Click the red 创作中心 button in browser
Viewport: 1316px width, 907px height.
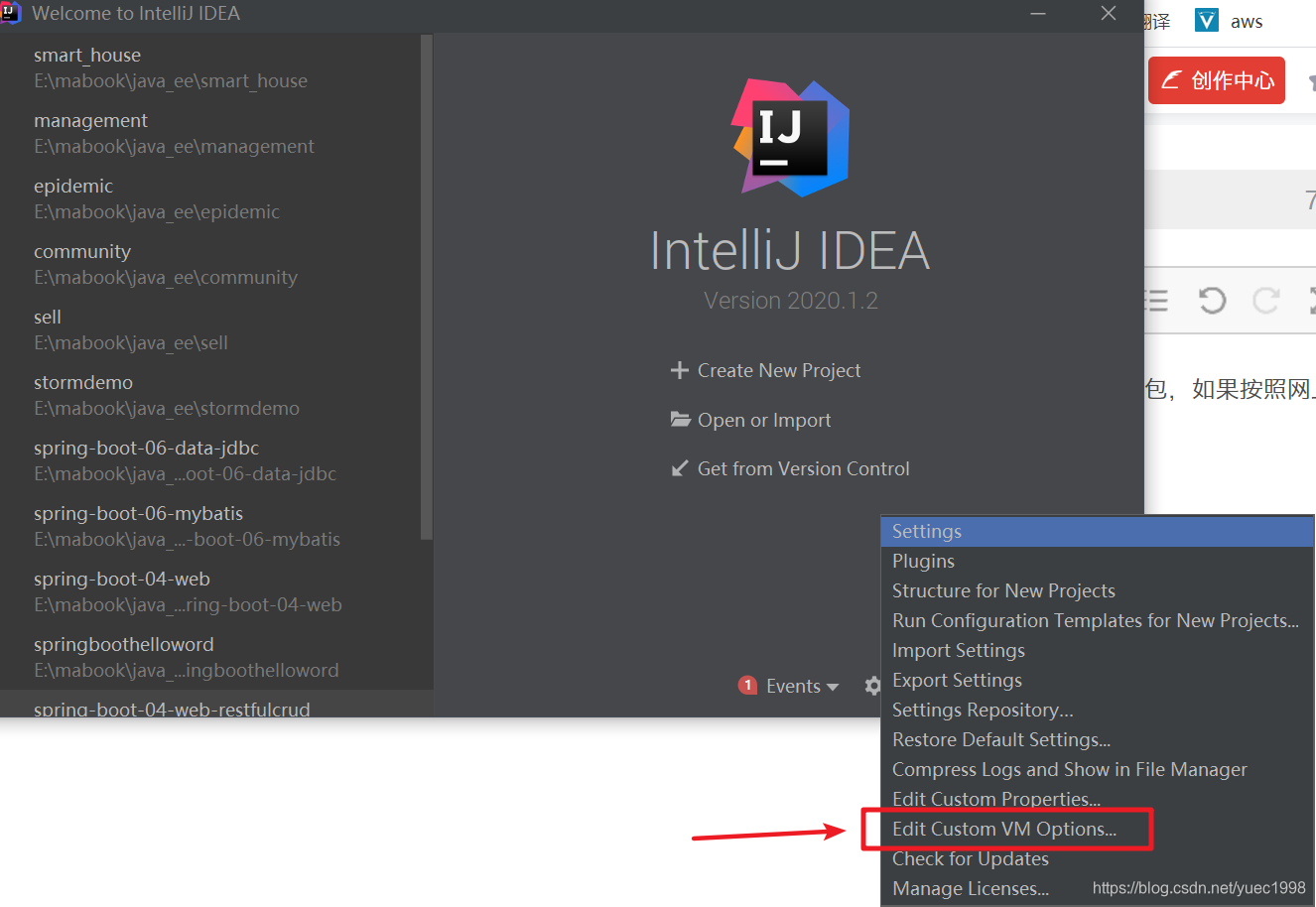1217,80
